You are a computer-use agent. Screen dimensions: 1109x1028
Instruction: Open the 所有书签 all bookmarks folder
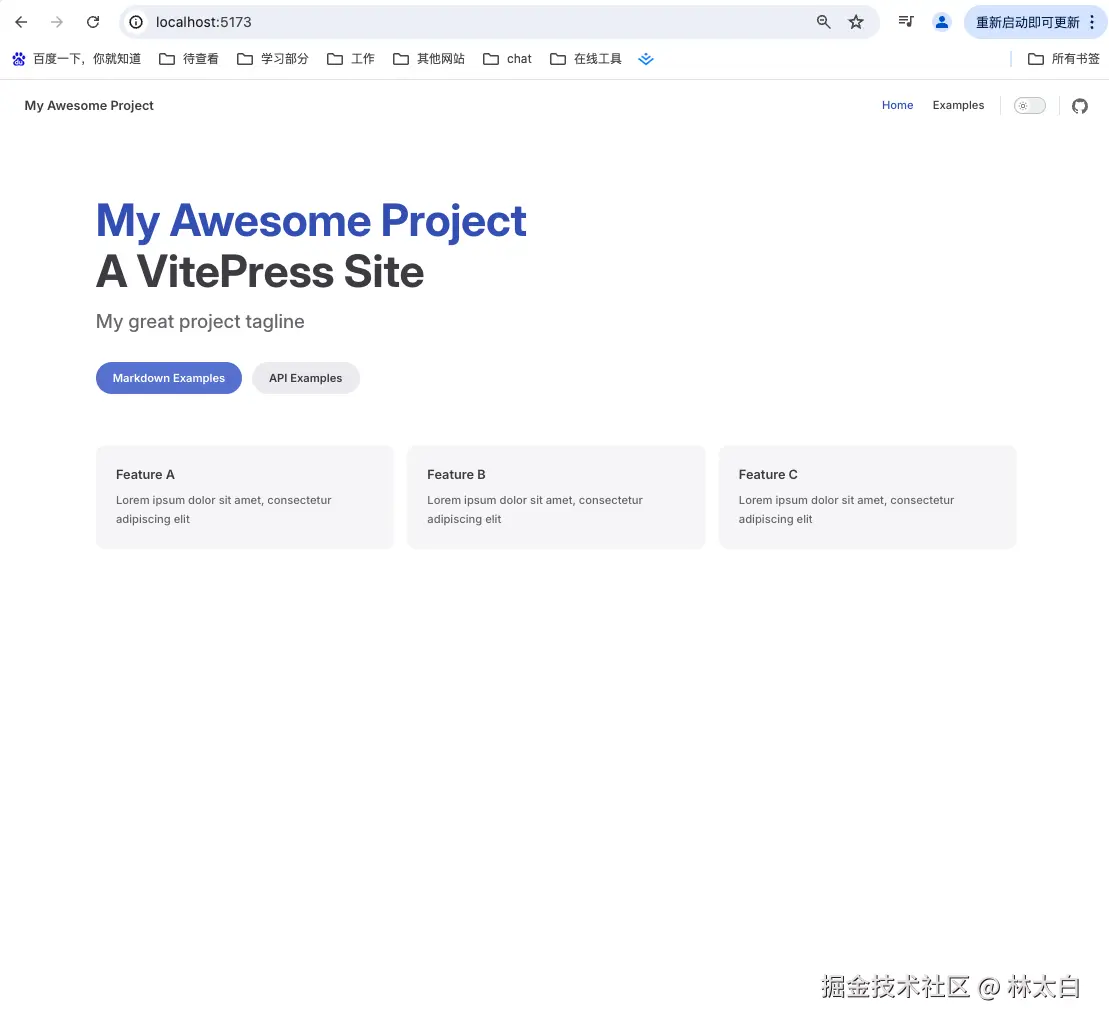(x=1064, y=59)
